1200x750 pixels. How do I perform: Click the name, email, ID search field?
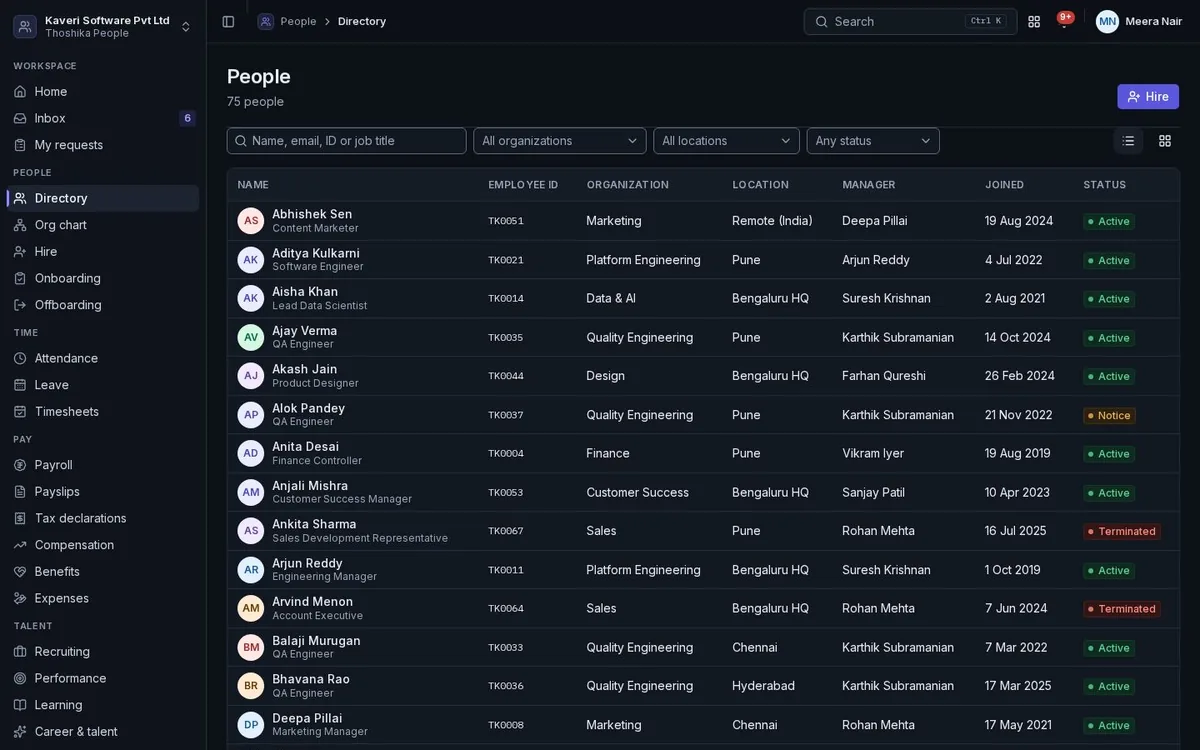click(x=347, y=141)
